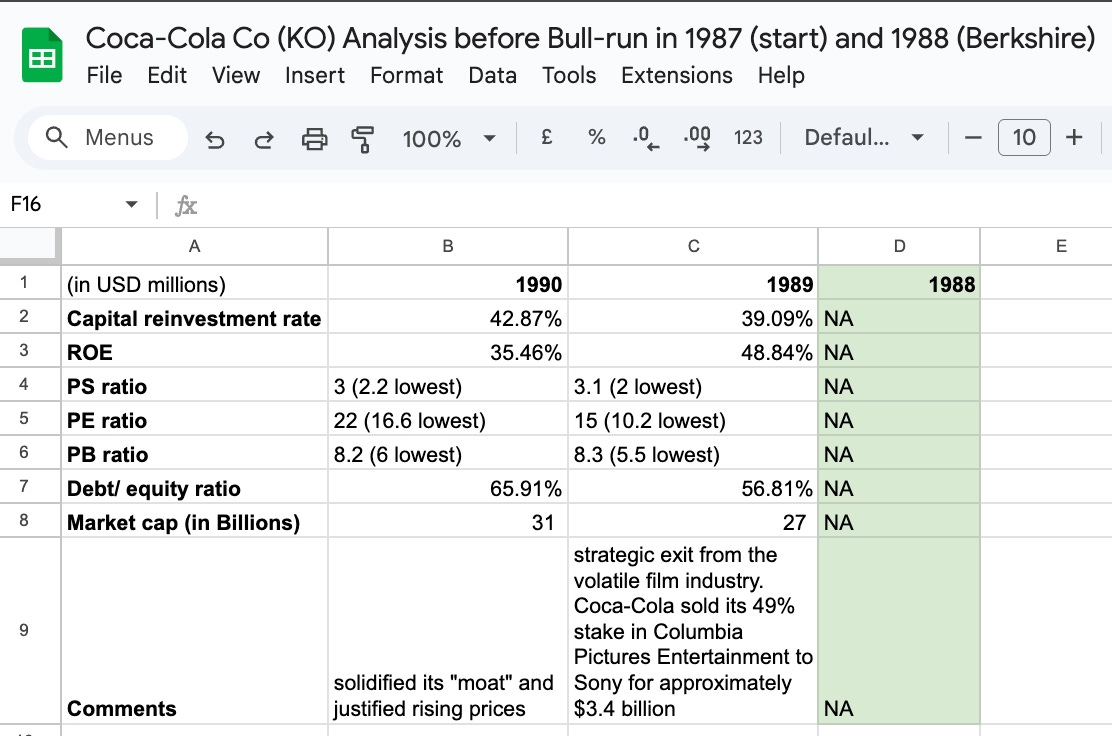Increase font size plus button
Image resolution: width=1112 pixels, height=736 pixels.
[1074, 137]
